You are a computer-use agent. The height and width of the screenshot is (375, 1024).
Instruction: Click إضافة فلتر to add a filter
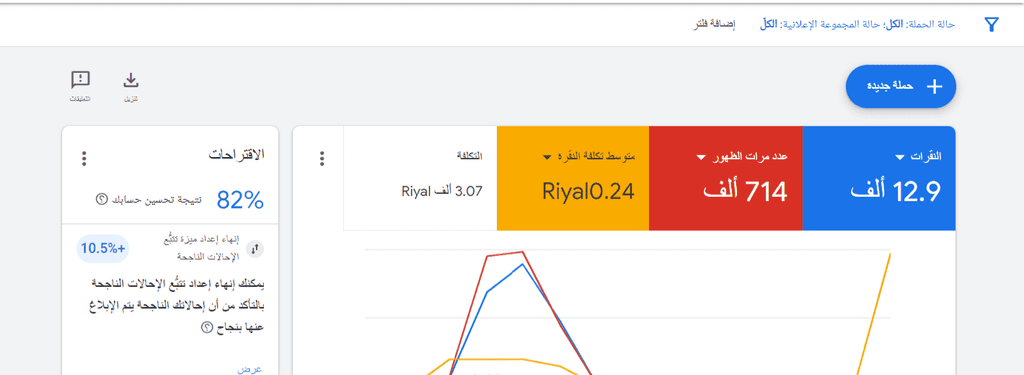(714, 25)
